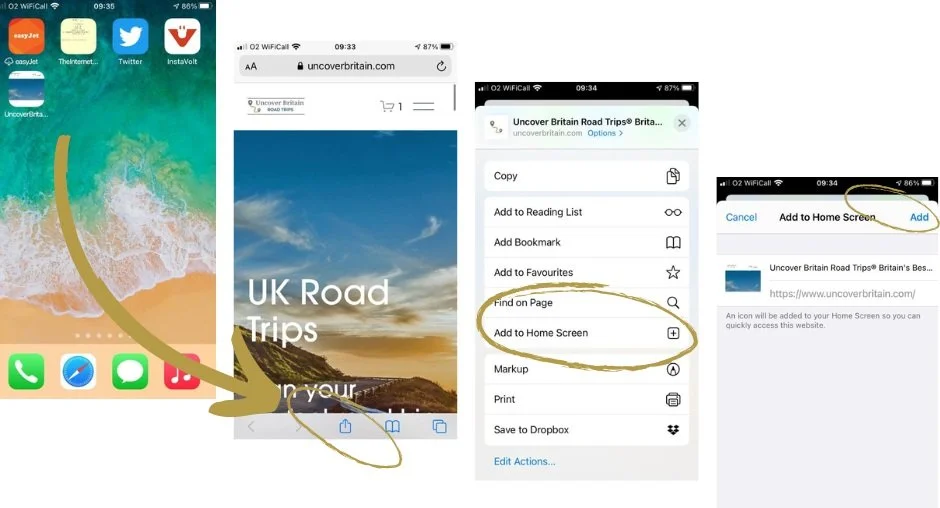Tap the Safari share icon in toolbar
This screenshot has height=508, width=940.
pos(345,426)
